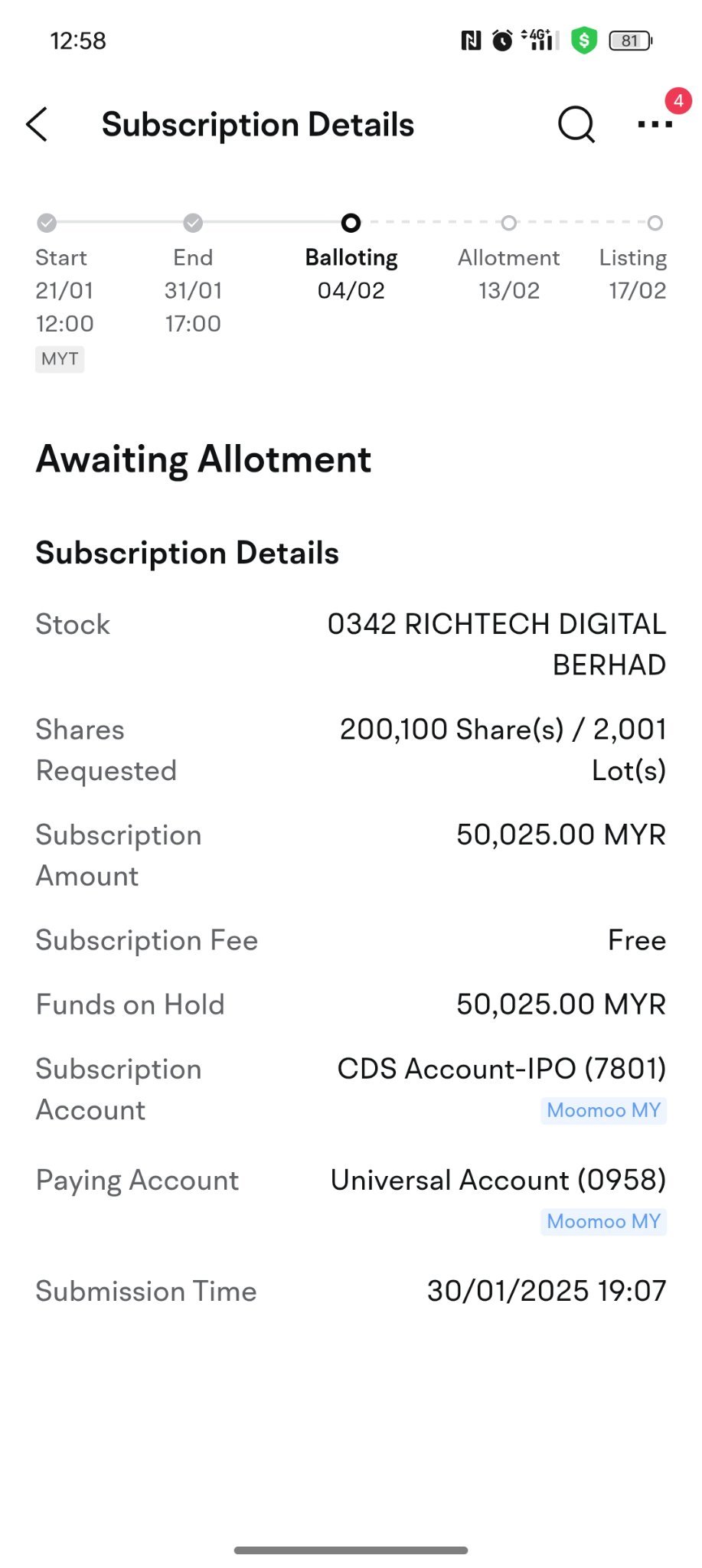Viewport: 702px width, 1568px height.
Task: Select the Allotment 13/02 step marker
Action: tap(509, 223)
